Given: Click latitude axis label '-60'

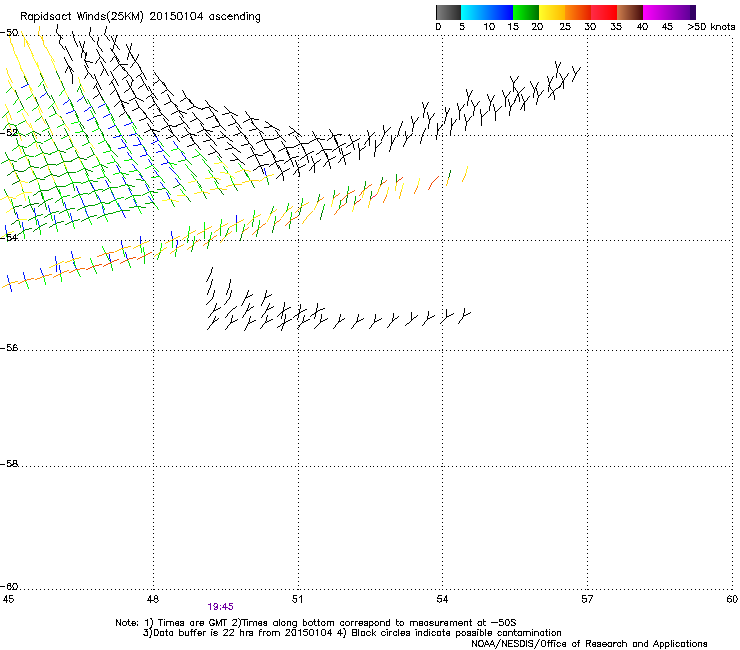Looking at the screenshot, I should [x=9, y=587].
